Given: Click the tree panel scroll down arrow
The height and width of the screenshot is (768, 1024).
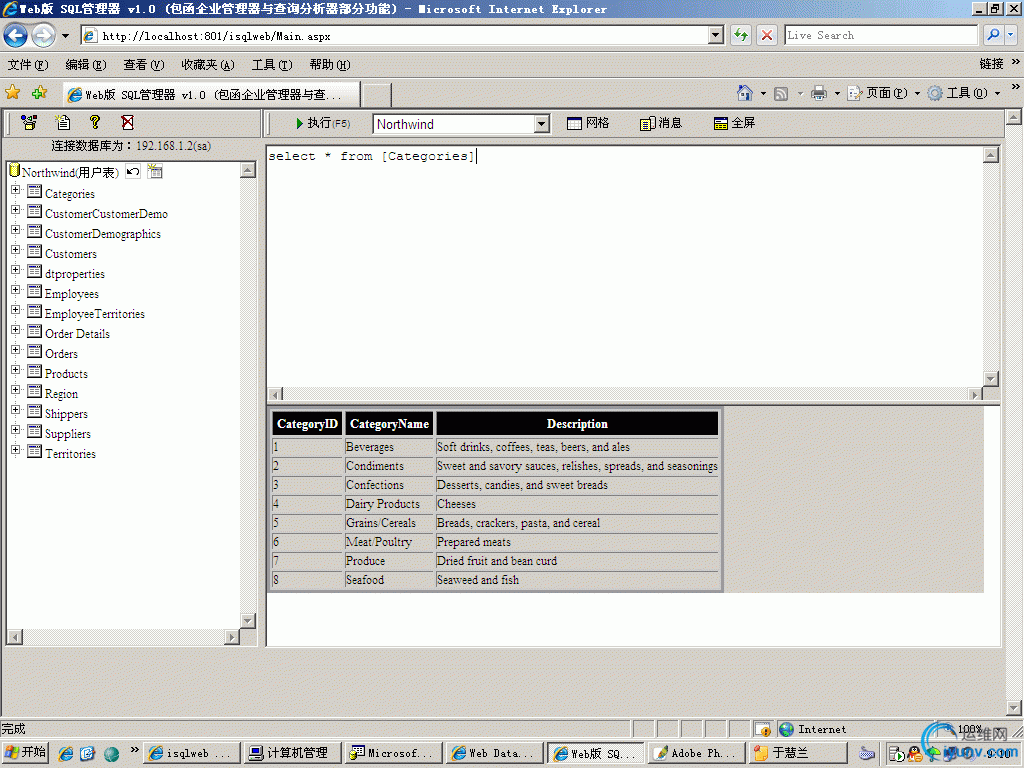Looking at the screenshot, I should 248,620.
